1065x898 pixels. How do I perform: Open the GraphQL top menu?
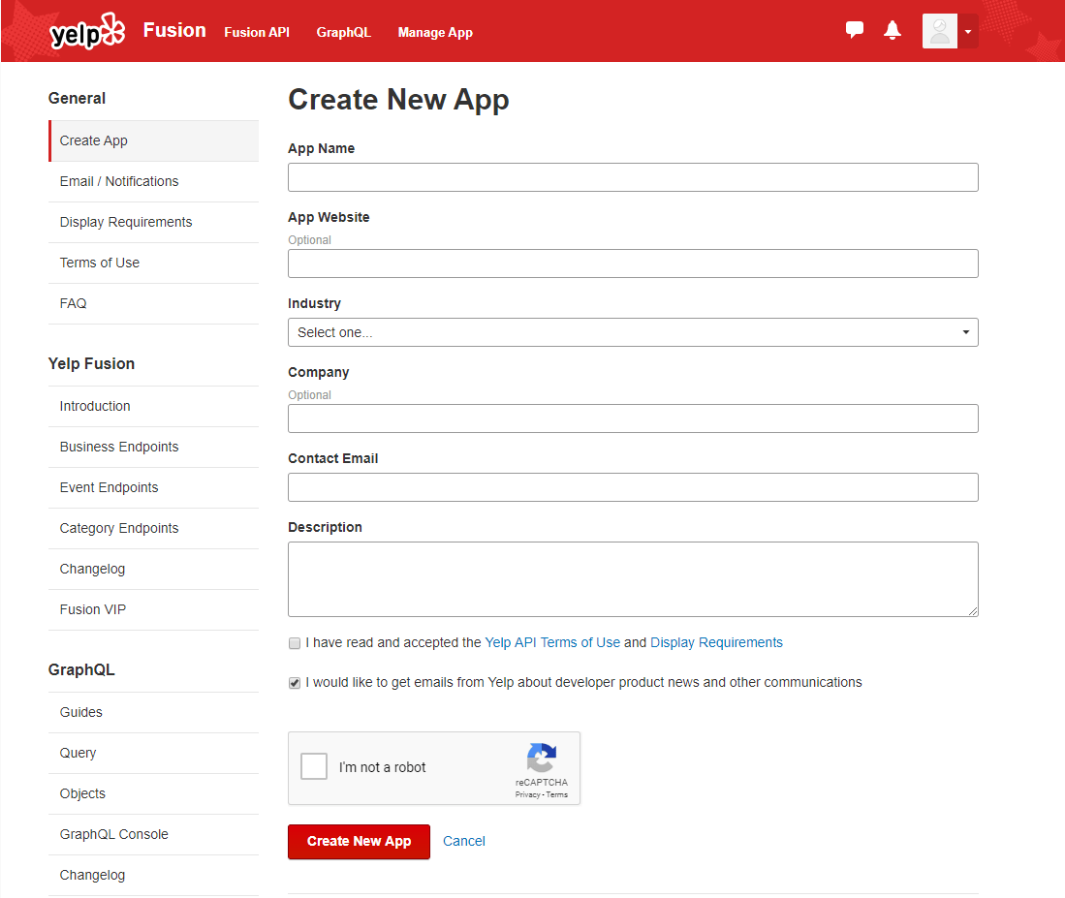344,33
